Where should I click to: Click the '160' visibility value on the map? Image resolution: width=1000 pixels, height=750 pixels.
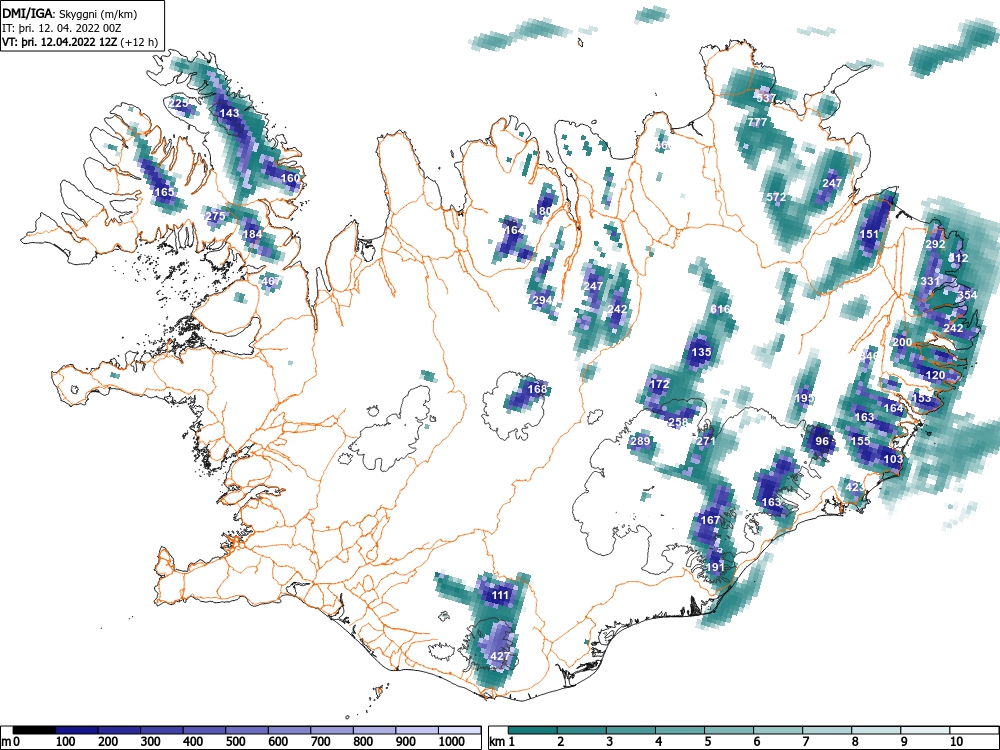[290, 178]
